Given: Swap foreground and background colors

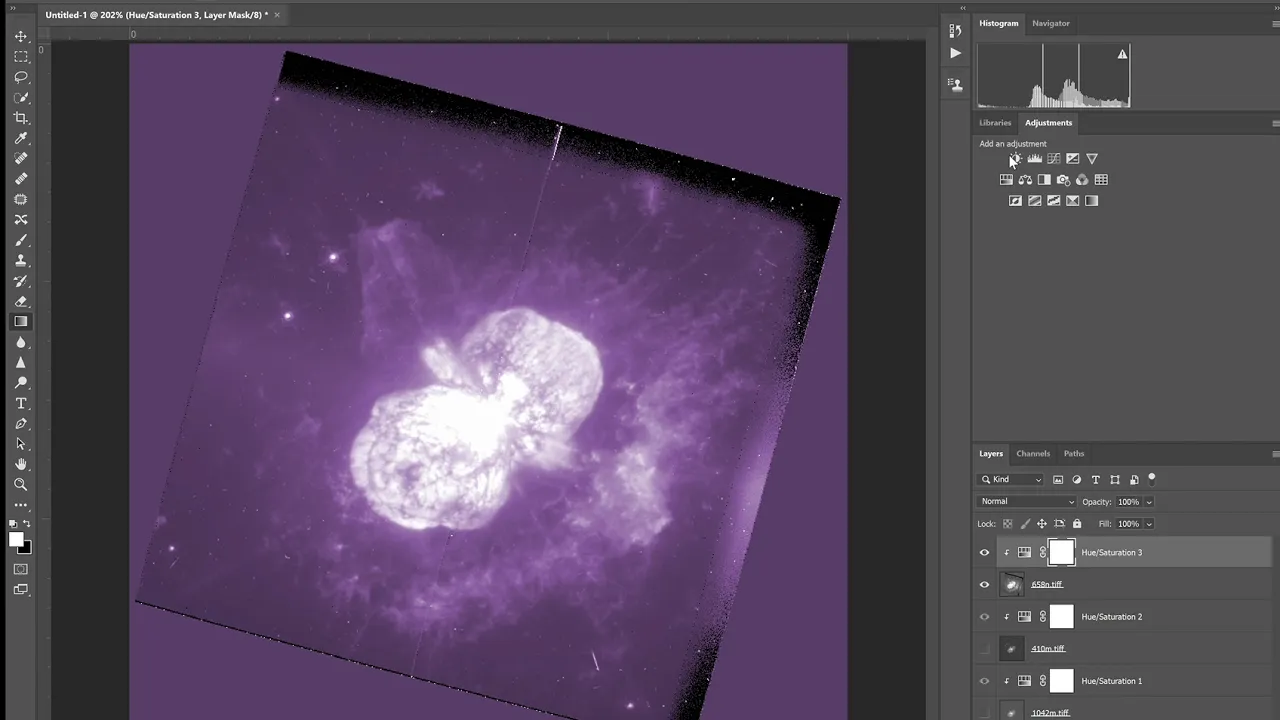Looking at the screenshot, I should coord(27,524).
